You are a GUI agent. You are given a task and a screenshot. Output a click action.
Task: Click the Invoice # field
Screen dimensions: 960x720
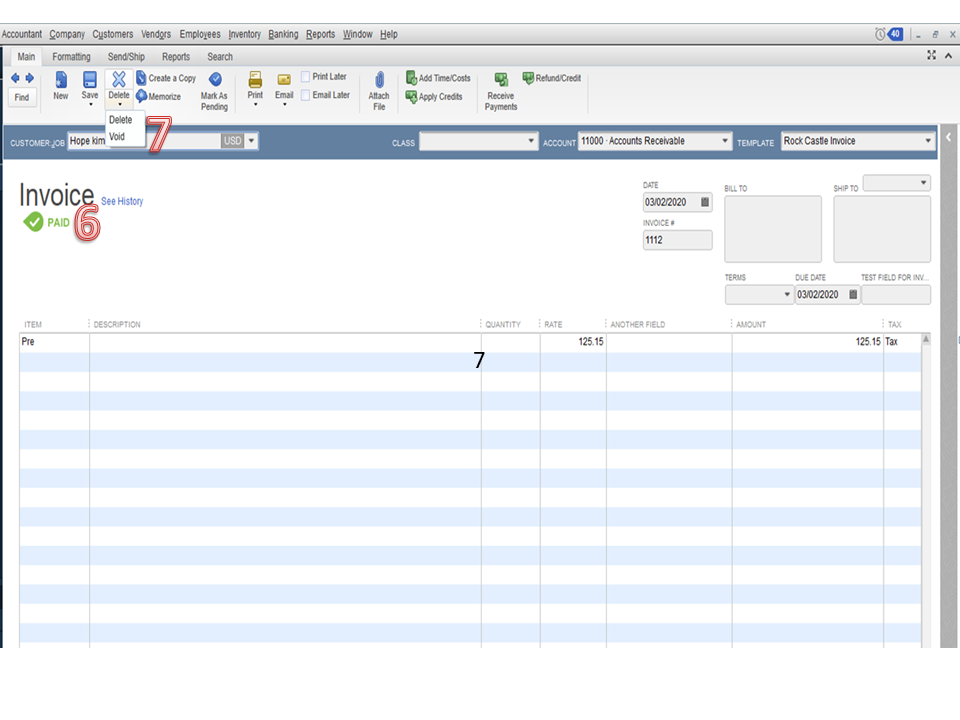677,240
